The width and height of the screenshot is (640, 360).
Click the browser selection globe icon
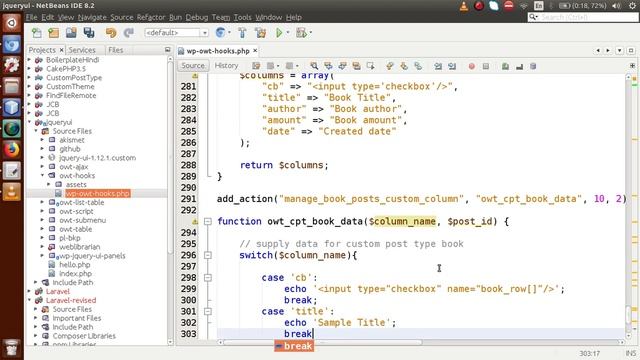[220, 33]
